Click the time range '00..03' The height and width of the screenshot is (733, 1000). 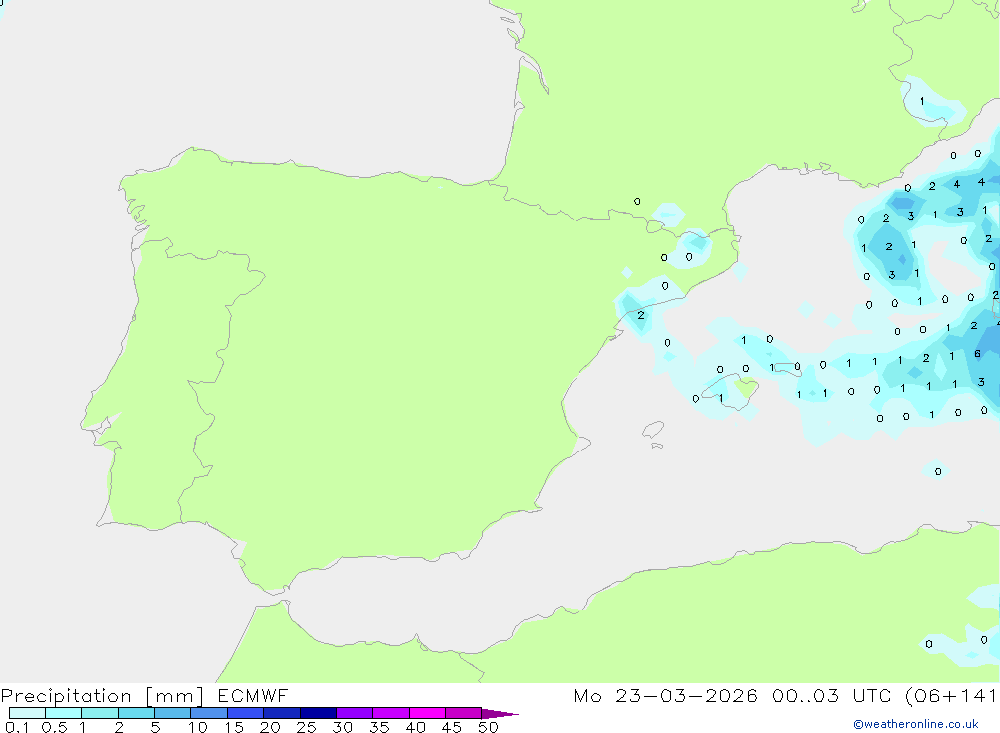(805, 695)
